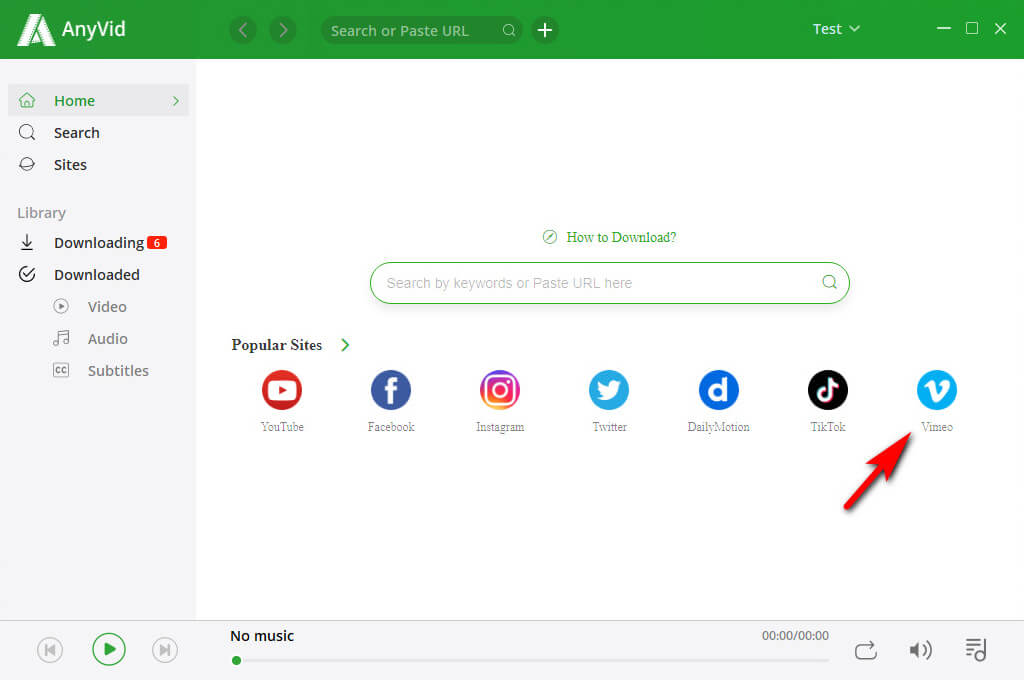Viewport: 1024px width, 680px height.
Task: Maximize the AnyVid window
Action: 972,29
